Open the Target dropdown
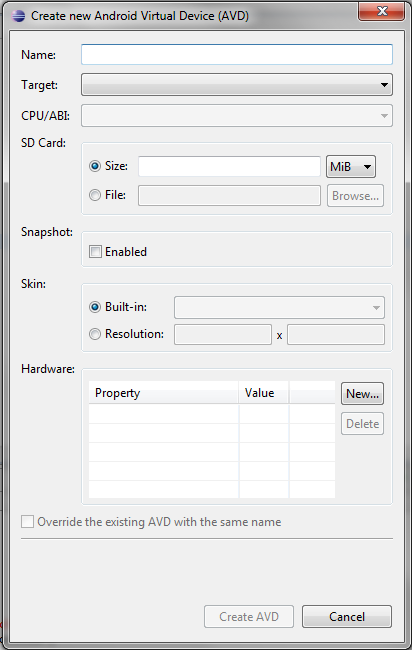Screen dimensions: 412x650 tap(237, 85)
